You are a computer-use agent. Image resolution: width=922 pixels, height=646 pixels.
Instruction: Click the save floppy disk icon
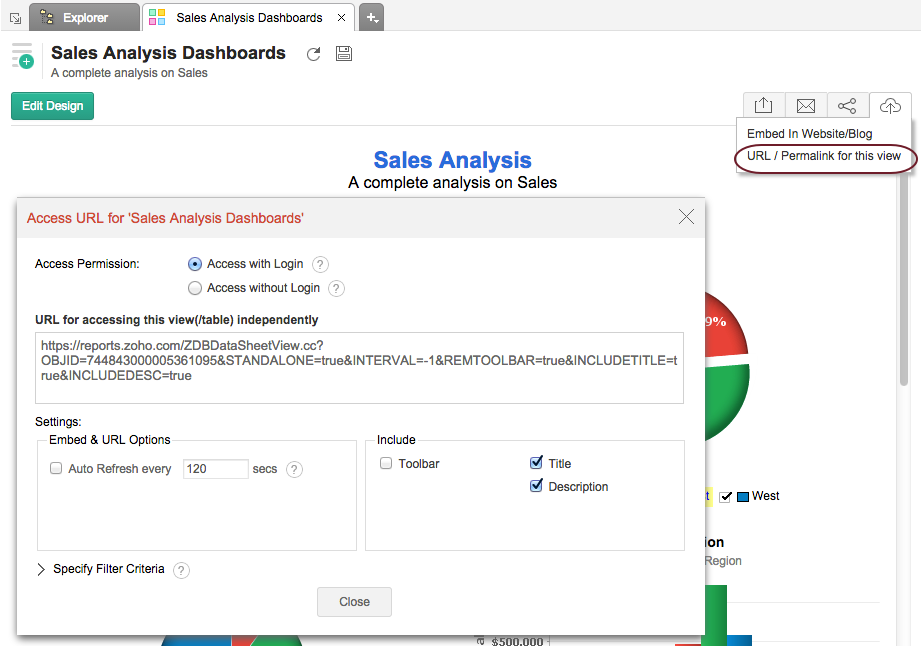click(x=344, y=54)
